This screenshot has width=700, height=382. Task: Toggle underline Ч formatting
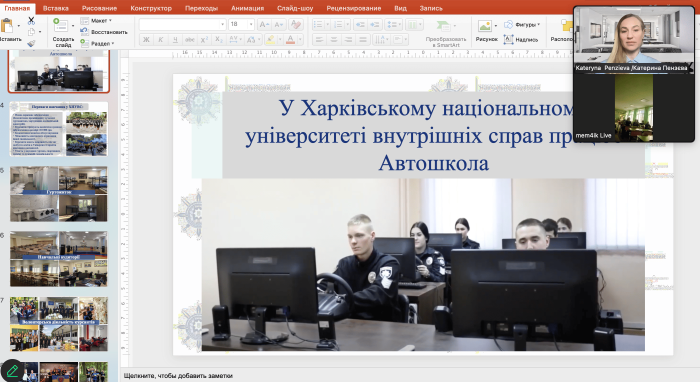pos(175,40)
